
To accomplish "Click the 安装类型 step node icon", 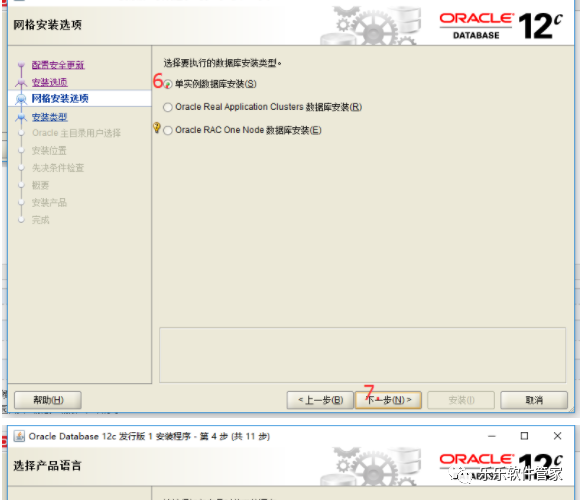I will [21, 117].
